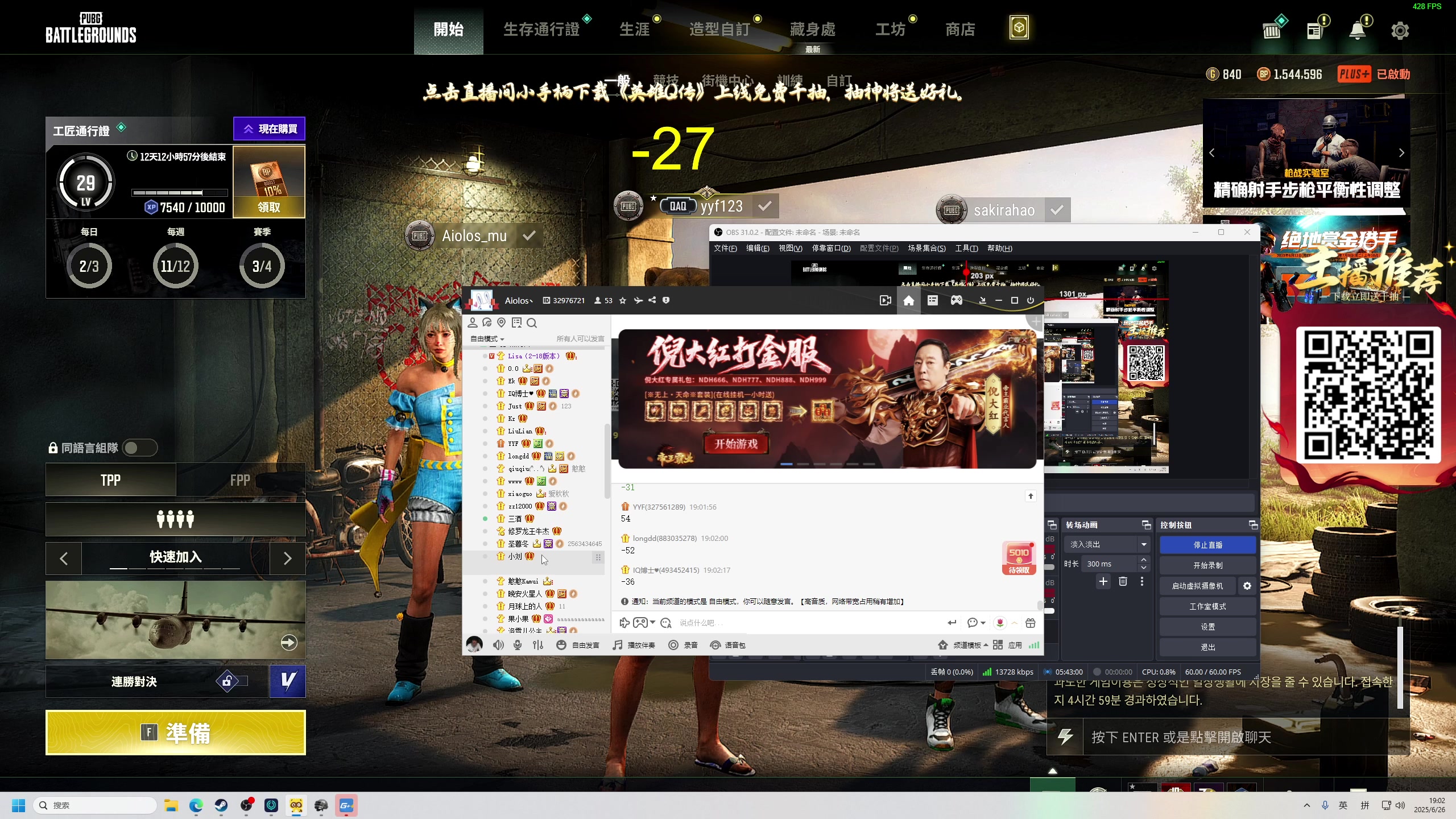Click 現在購買 buy now button

[x=270, y=129]
